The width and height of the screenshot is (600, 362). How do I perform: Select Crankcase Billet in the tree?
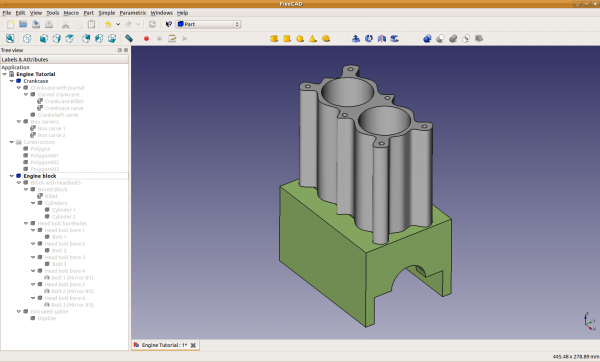64,101
